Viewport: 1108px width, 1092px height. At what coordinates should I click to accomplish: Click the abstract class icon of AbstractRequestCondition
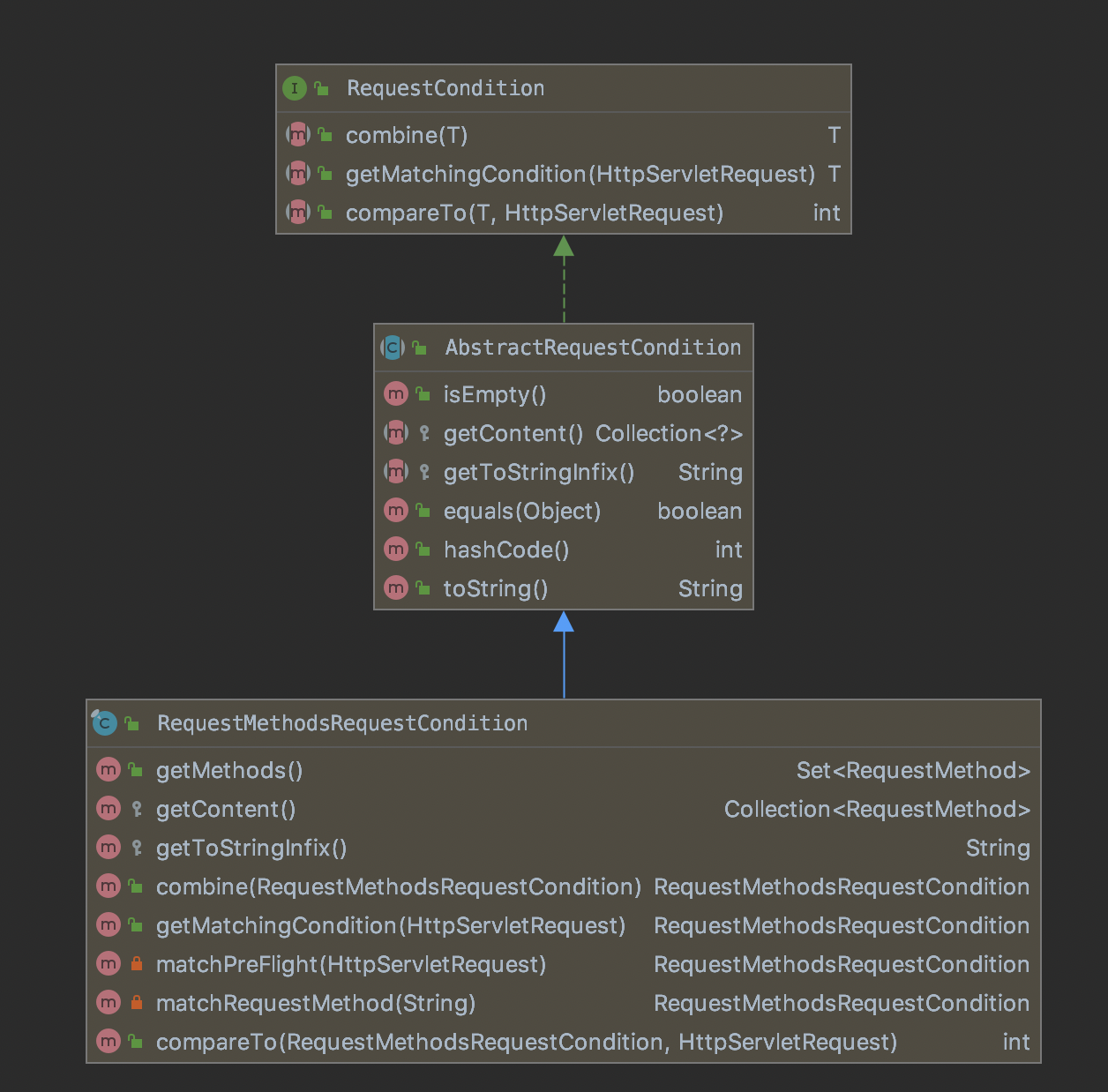[x=393, y=348]
